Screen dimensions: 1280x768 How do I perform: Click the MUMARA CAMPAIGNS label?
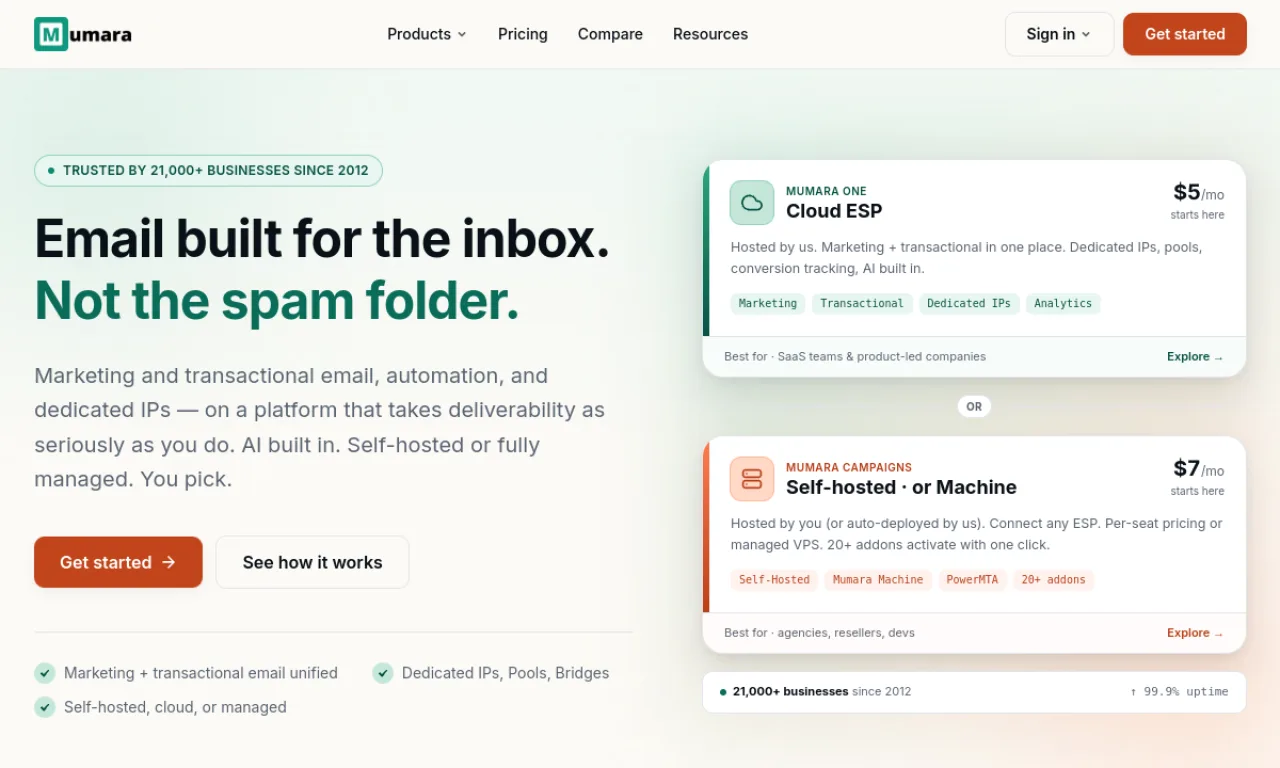click(x=849, y=467)
